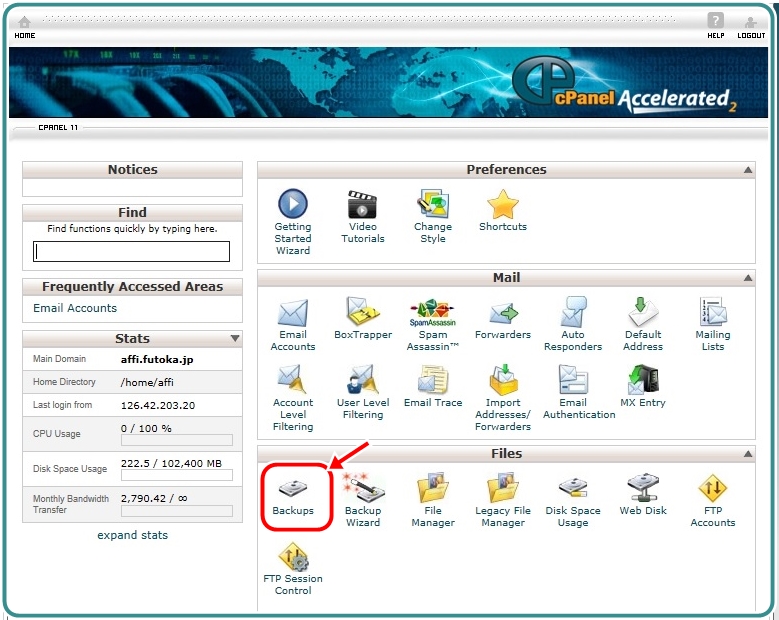This screenshot has height=620, width=779.
Task: Open User Level Filtering icon
Action: (x=363, y=380)
